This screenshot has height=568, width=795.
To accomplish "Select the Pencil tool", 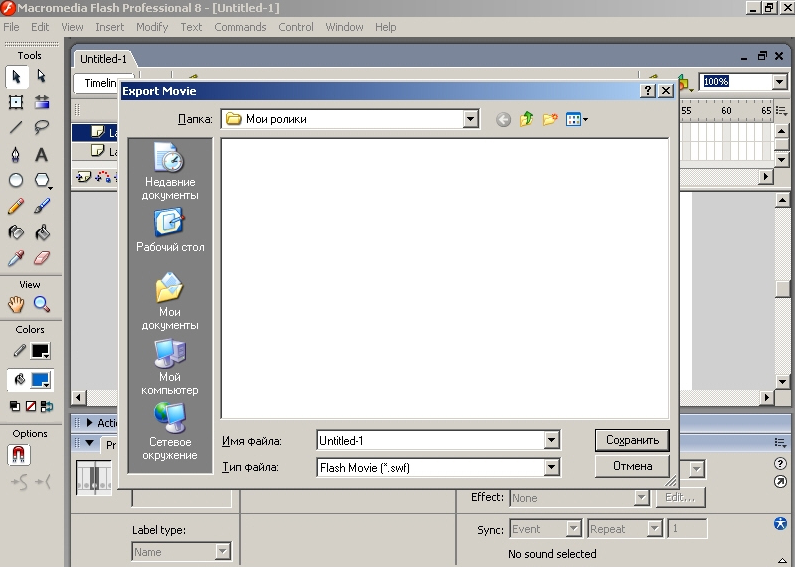I will (16, 206).
